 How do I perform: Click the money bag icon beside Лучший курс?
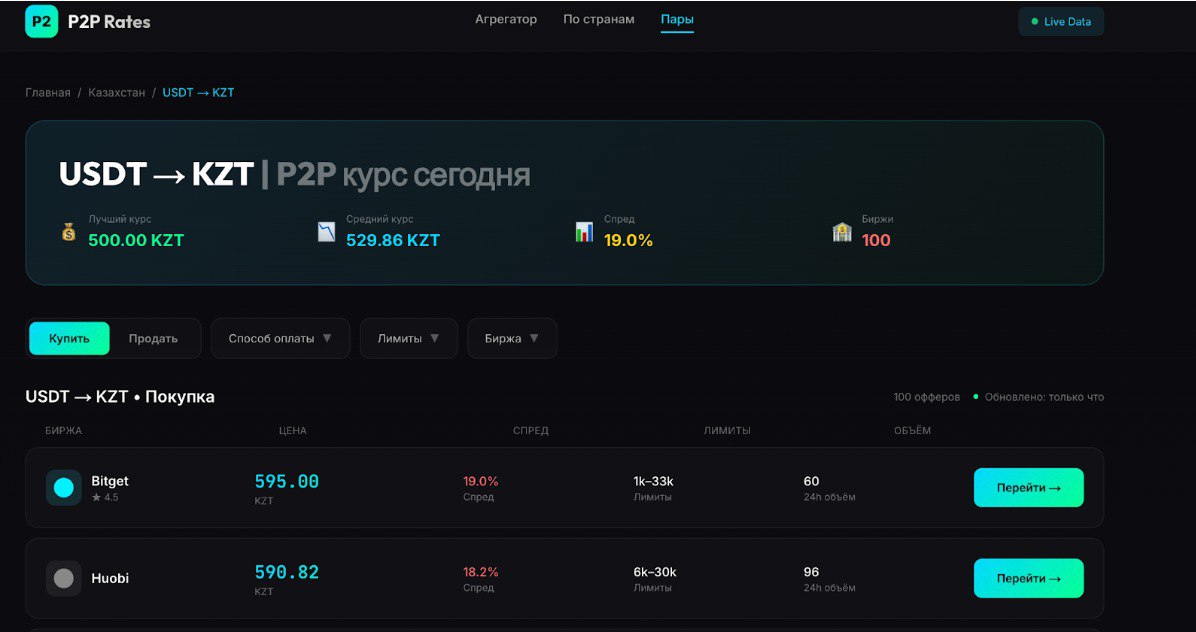(x=69, y=232)
